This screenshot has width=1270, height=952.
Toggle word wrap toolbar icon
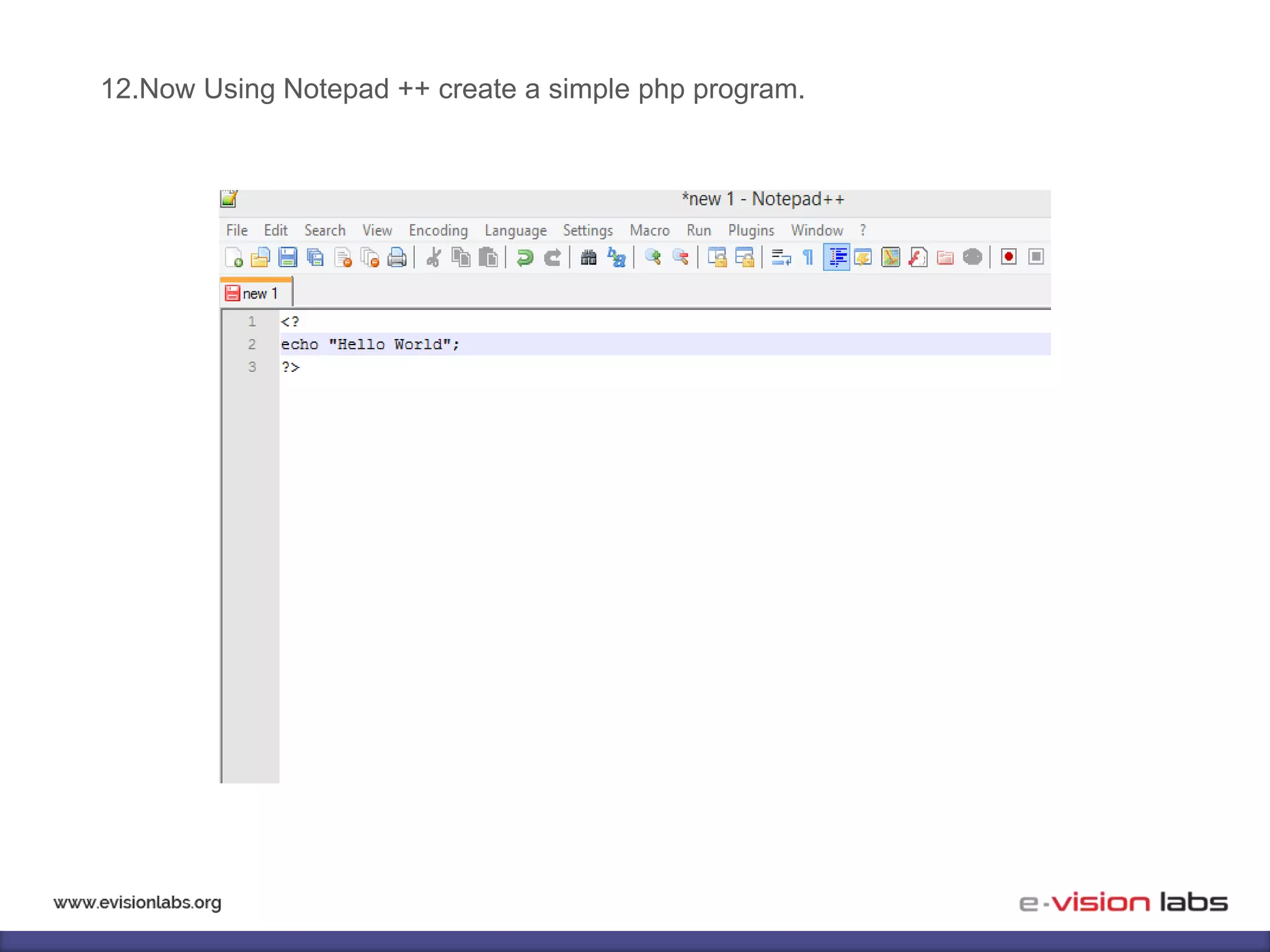(x=781, y=257)
